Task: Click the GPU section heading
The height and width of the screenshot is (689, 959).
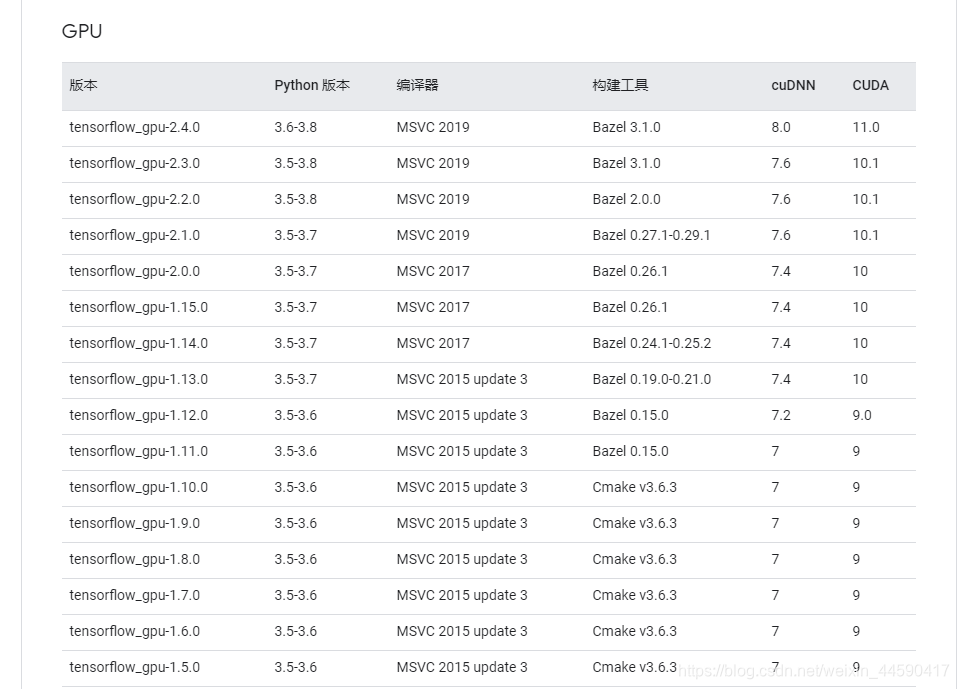Action: [x=82, y=31]
